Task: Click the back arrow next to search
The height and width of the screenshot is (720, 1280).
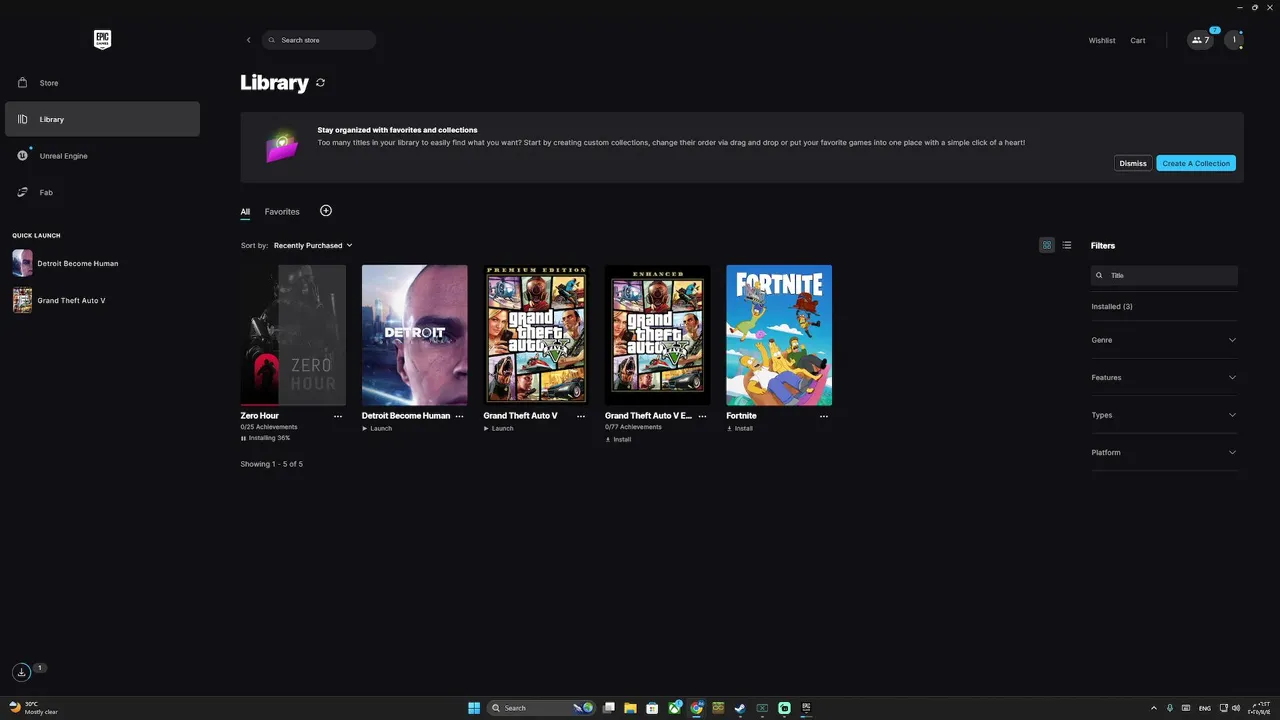Action: [x=249, y=40]
